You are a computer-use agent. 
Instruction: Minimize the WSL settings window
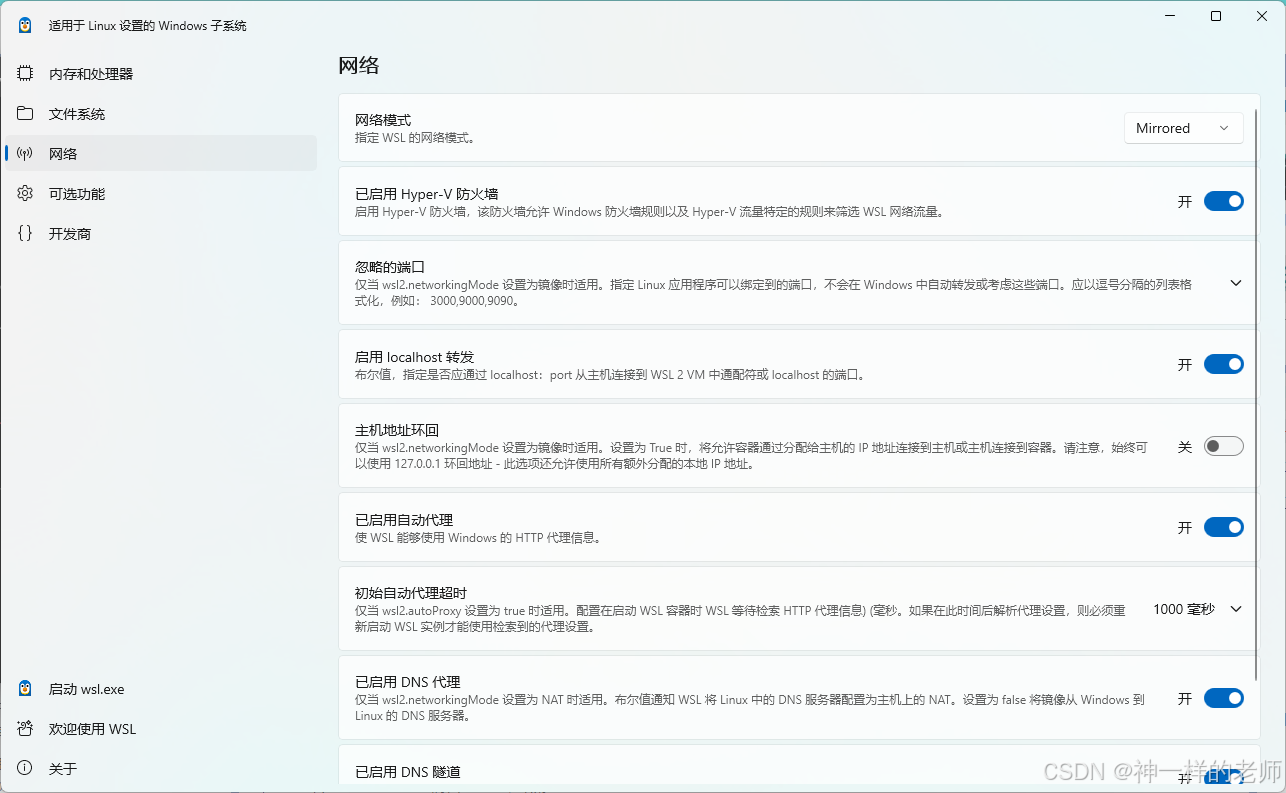click(x=1170, y=16)
